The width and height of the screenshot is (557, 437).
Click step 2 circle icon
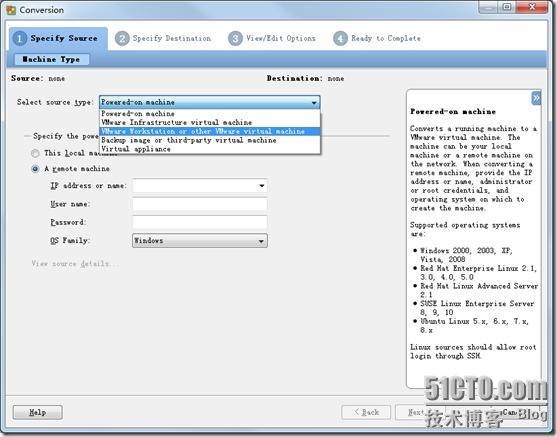[122, 38]
